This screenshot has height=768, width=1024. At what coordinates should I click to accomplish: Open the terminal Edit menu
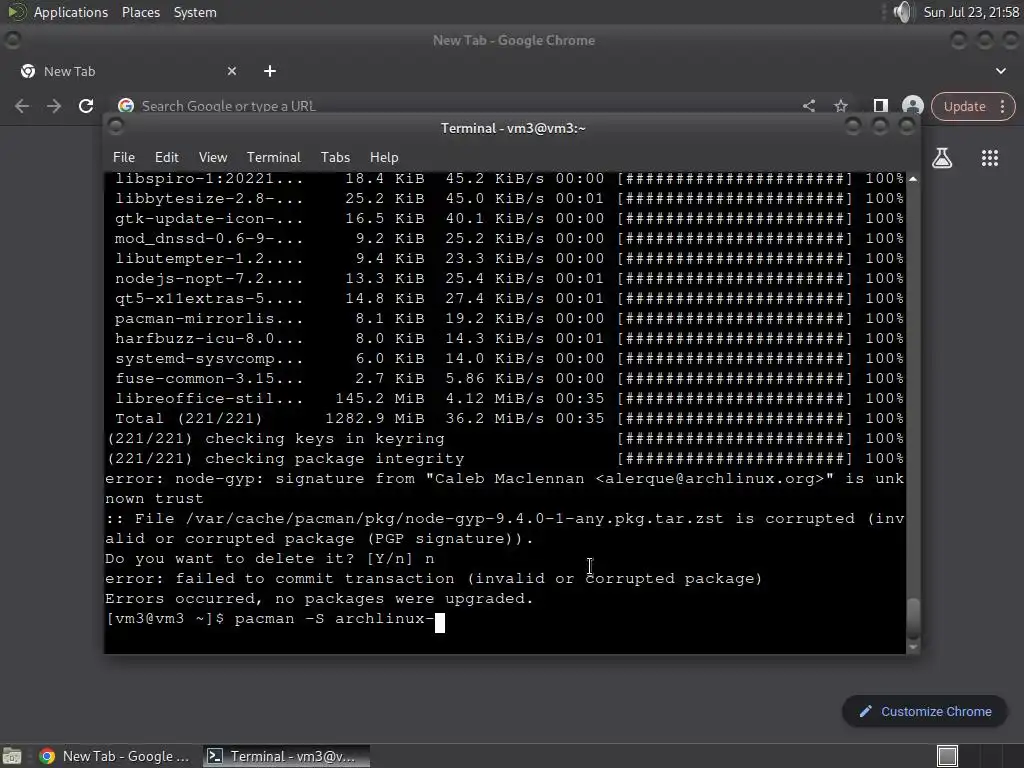167,157
